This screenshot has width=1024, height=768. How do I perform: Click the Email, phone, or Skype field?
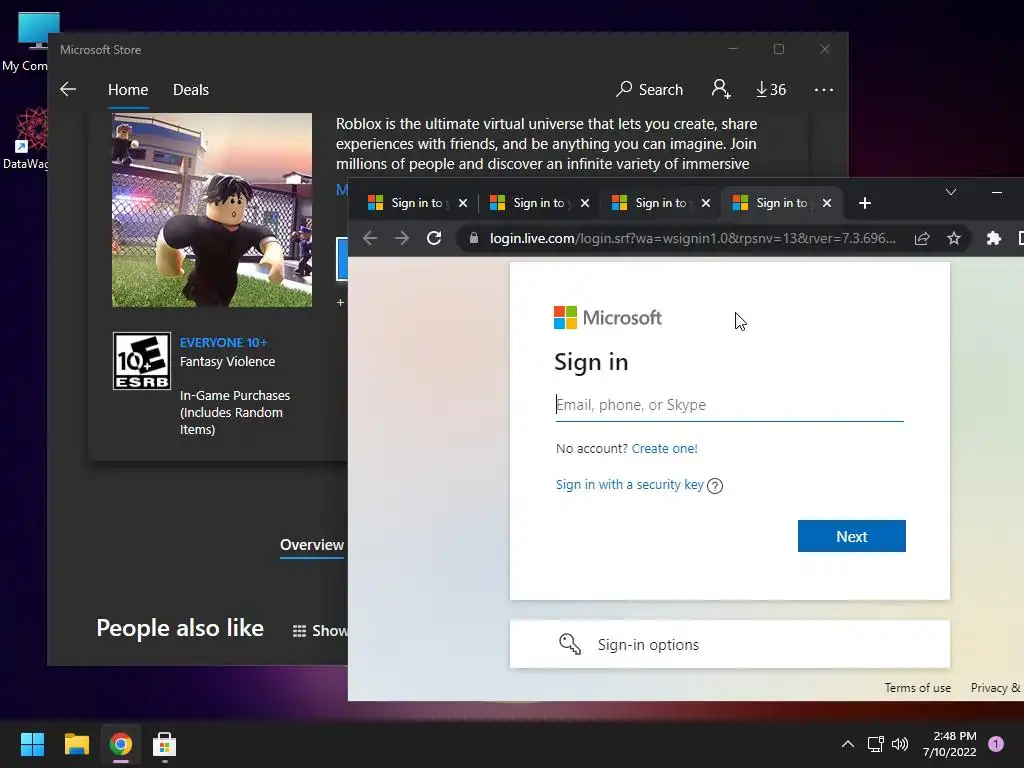pyautogui.click(x=729, y=405)
